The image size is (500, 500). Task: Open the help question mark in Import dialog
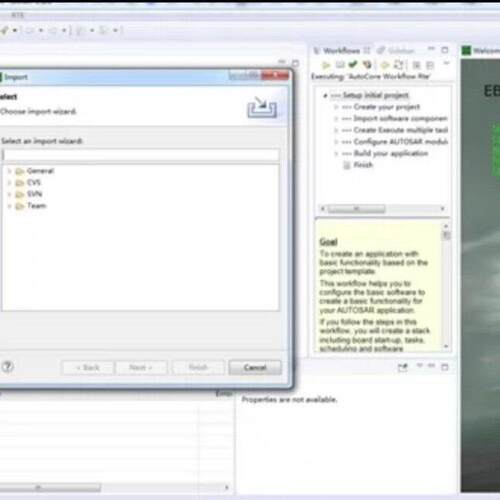pos(8,367)
